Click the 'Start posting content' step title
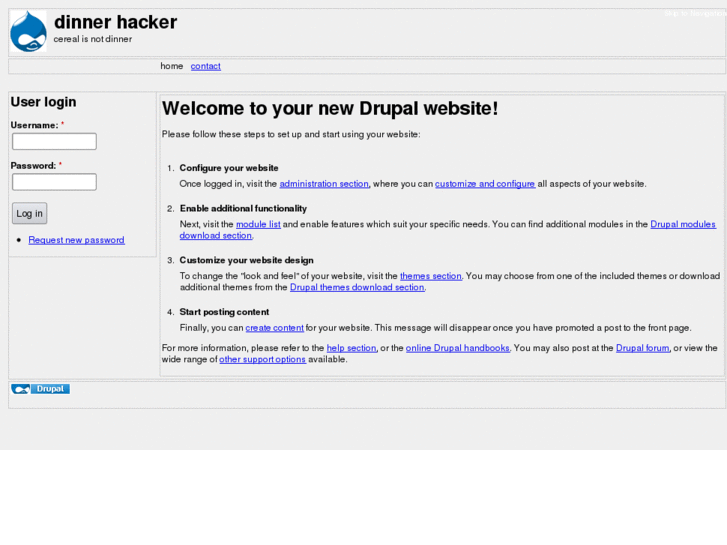The width and height of the screenshot is (727, 545). coord(224,312)
